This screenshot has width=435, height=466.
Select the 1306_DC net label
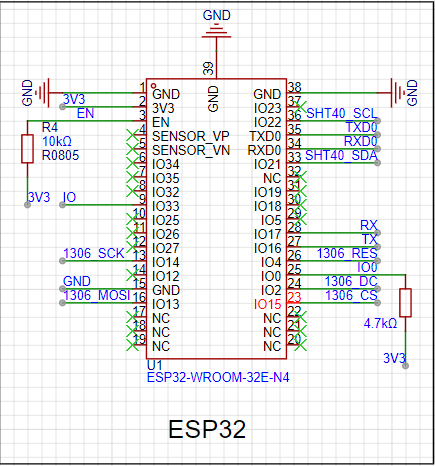point(351,281)
